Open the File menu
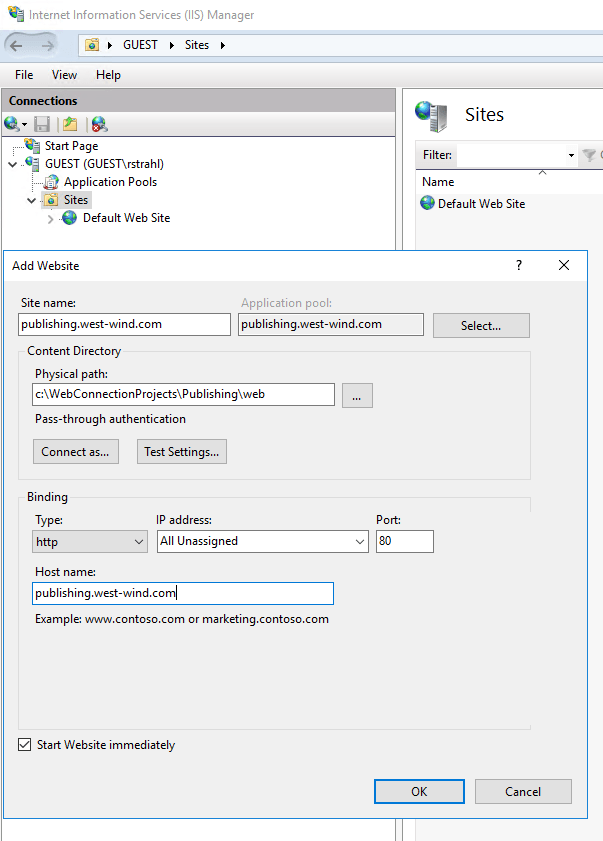Image resolution: width=603 pixels, height=841 pixels. [x=24, y=75]
